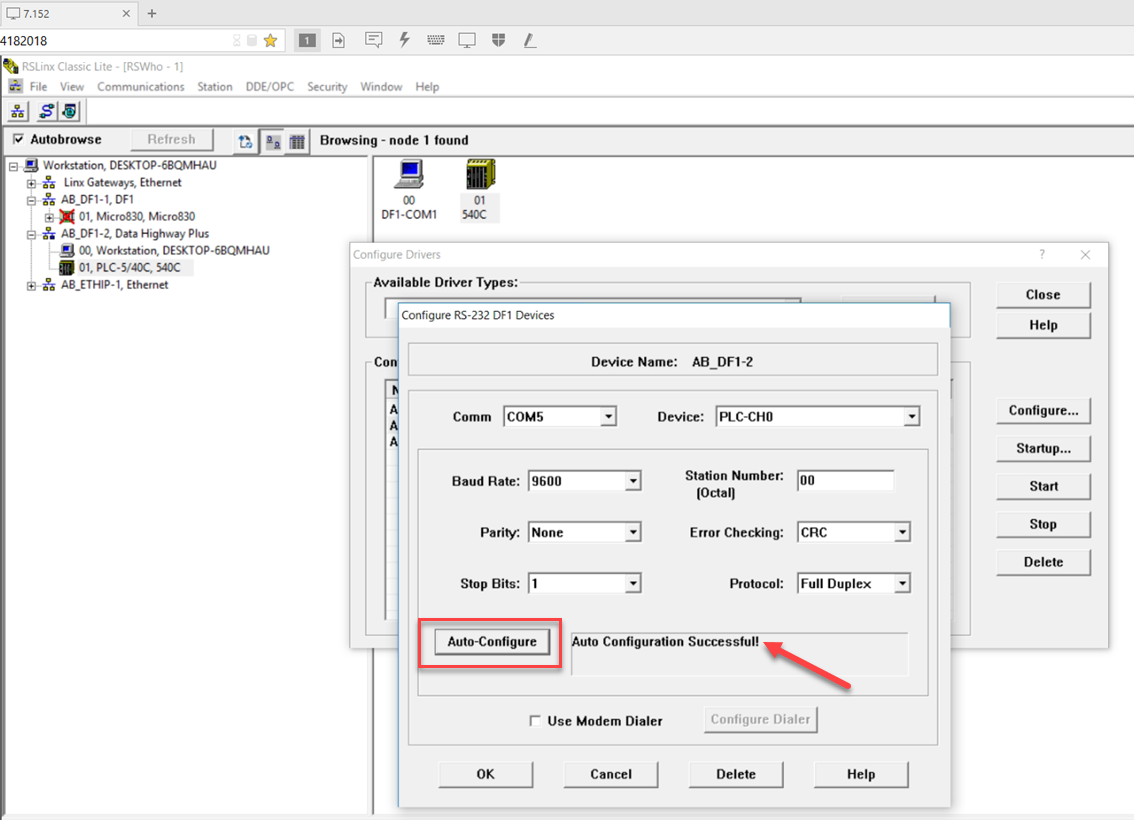The width and height of the screenshot is (1134, 820).
Task: Click the on-screen keyboard icon in browser toolbar
Action: (435, 40)
